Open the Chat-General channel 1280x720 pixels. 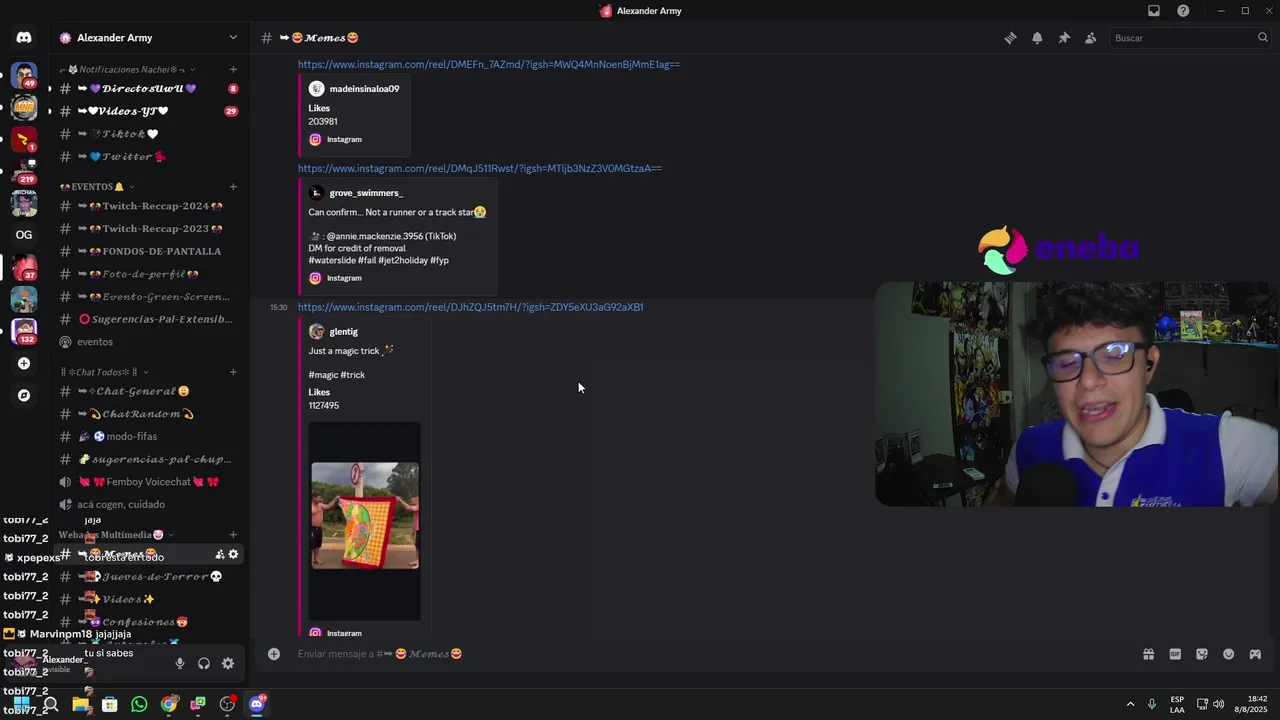[148, 391]
